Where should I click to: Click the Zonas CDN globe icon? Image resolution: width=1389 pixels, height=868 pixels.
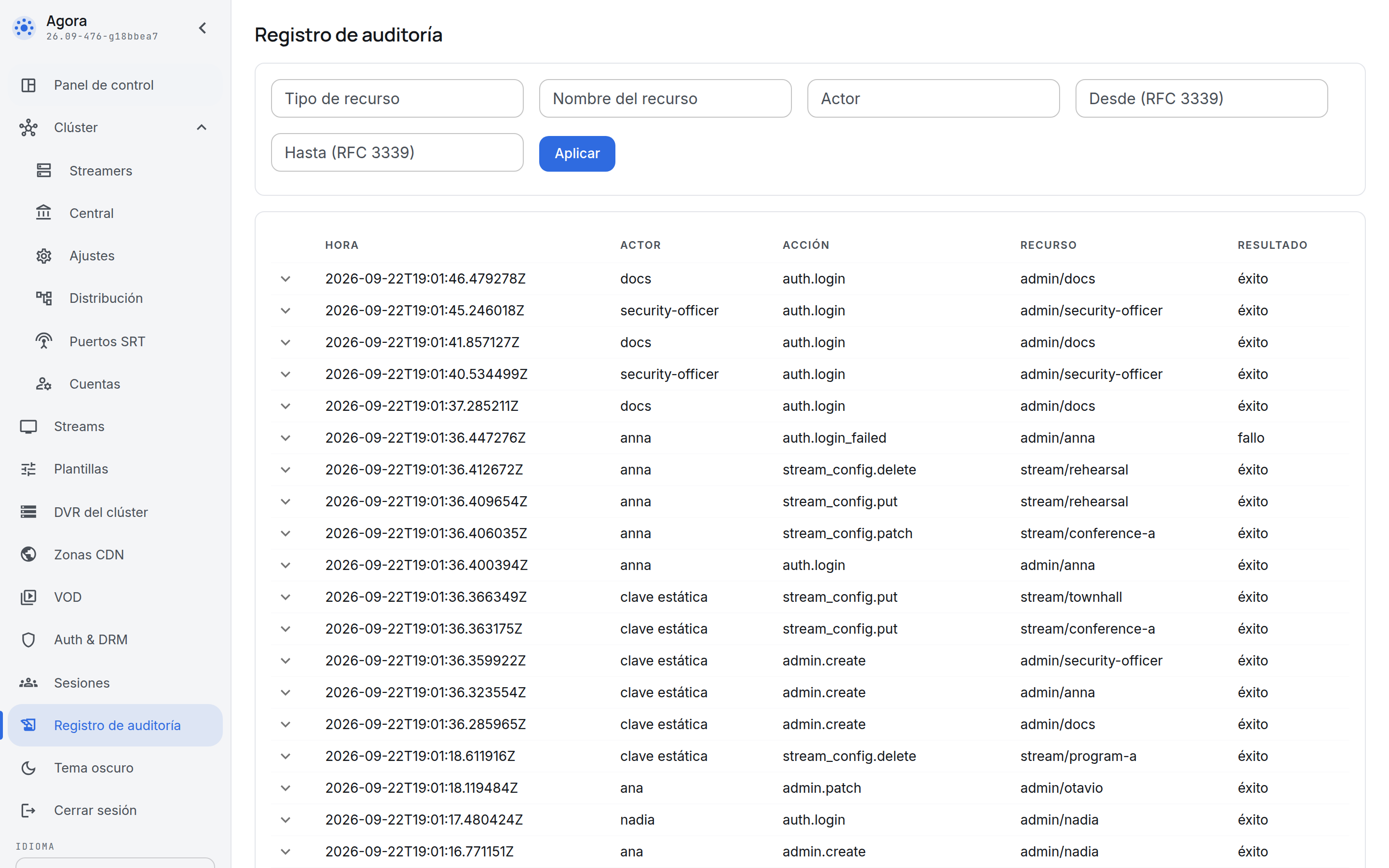tap(28, 554)
